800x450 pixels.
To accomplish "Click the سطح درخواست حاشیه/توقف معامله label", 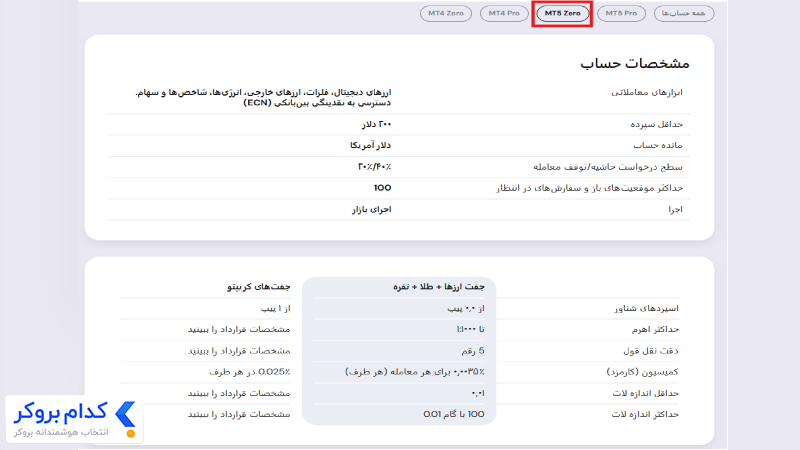I will 608,167.
